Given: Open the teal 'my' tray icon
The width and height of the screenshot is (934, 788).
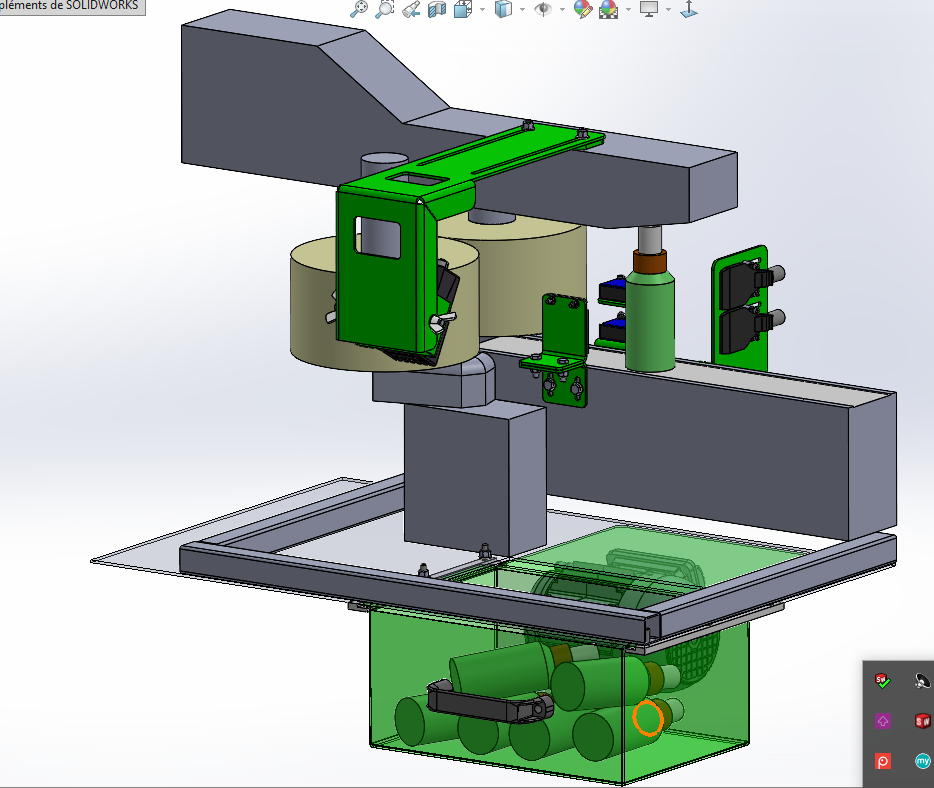Looking at the screenshot, I should [x=921, y=761].
